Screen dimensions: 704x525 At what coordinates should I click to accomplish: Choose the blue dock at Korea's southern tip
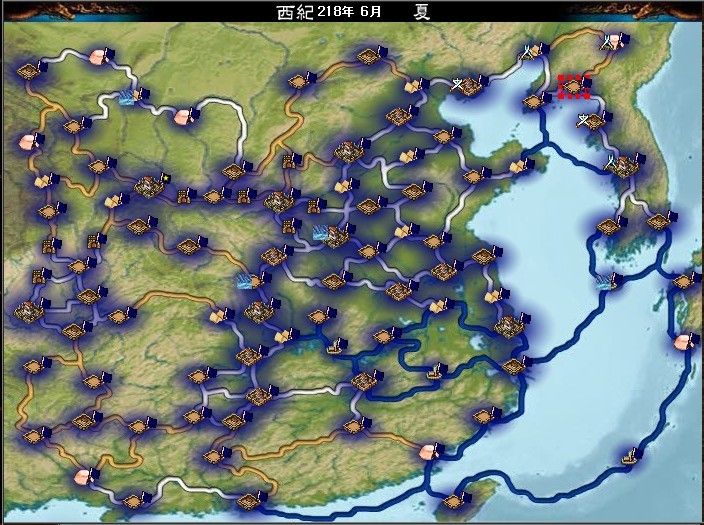tap(604, 282)
